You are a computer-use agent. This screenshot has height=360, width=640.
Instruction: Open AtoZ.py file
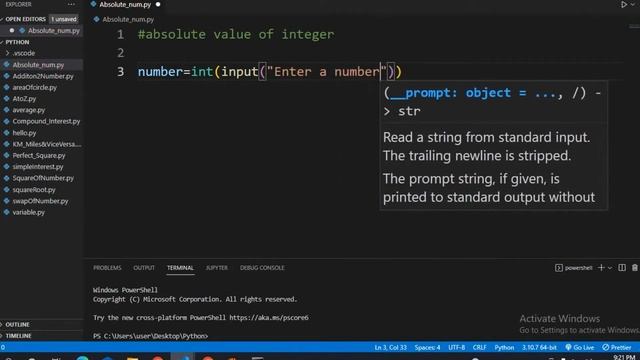pos(24,99)
